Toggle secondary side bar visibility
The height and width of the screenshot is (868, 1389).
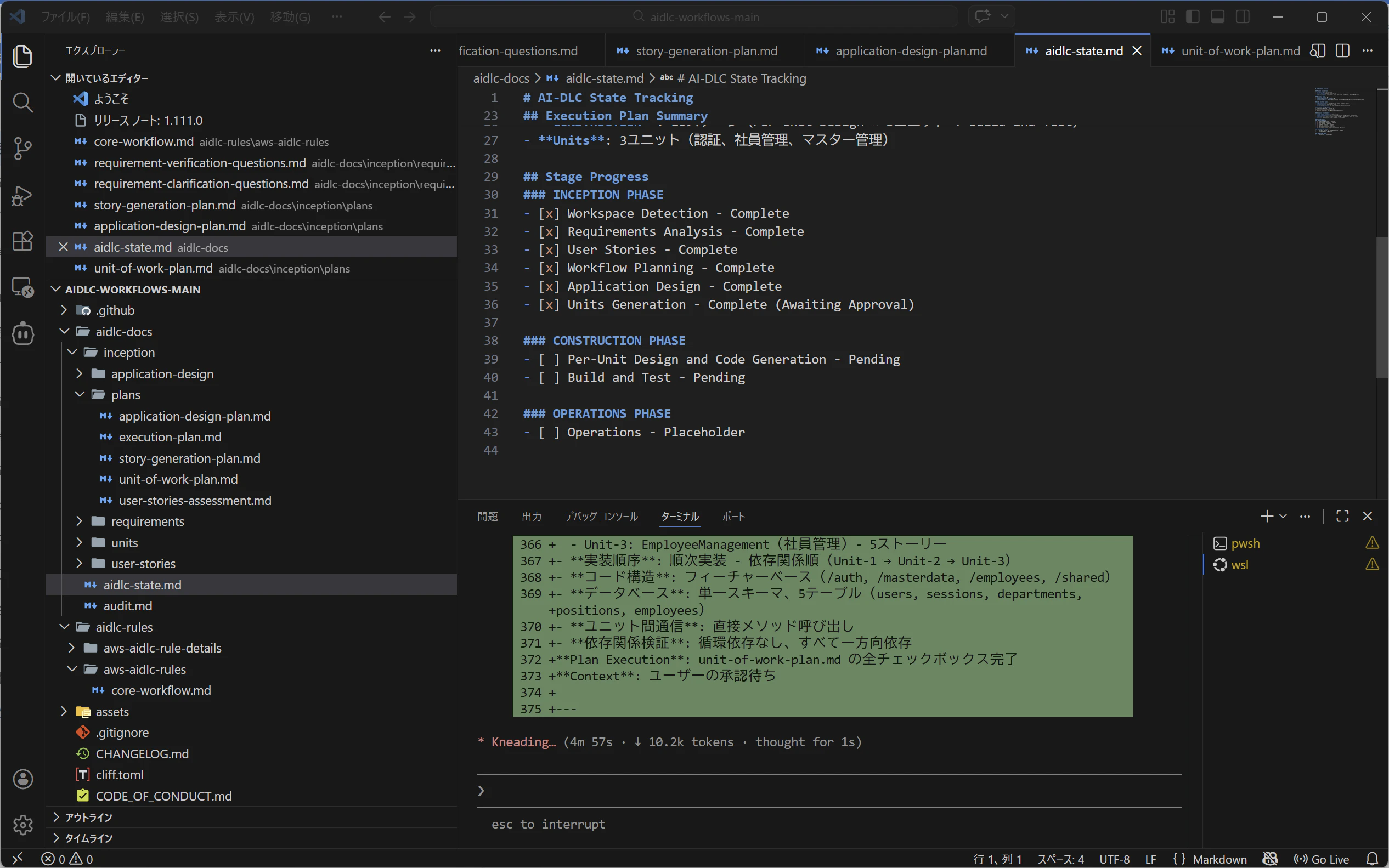click(x=1243, y=16)
